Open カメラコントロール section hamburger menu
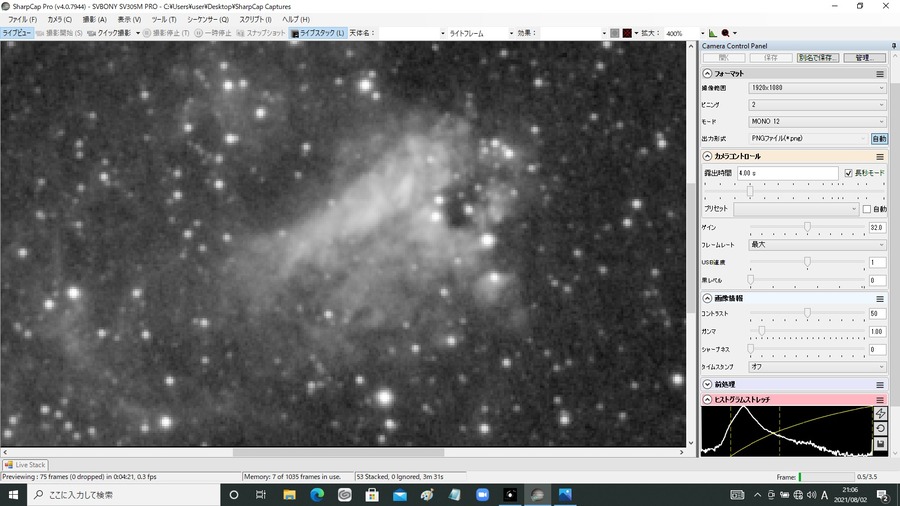Image resolution: width=900 pixels, height=506 pixels. 880,157
